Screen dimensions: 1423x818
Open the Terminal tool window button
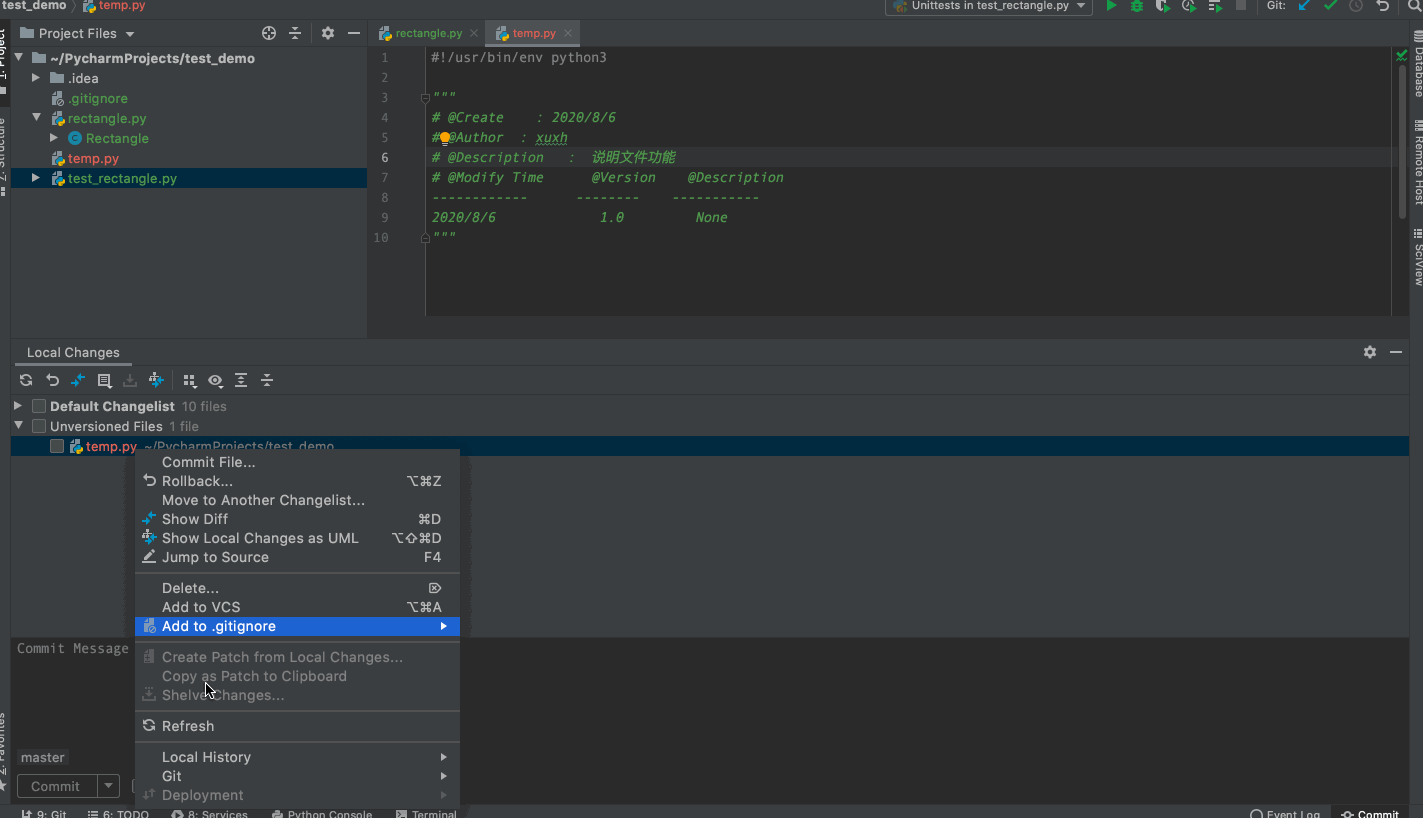click(426, 814)
